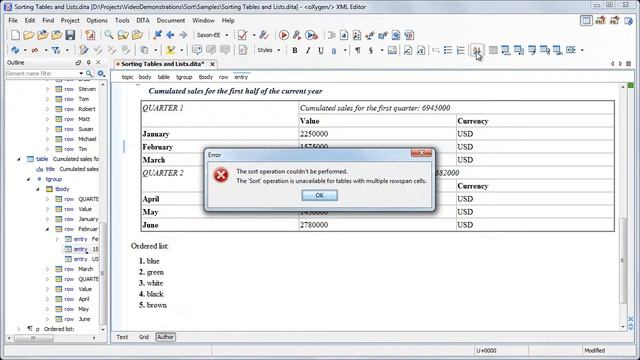Click the editor vertical scrollbar

pyautogui.click(x=622, y=260)
